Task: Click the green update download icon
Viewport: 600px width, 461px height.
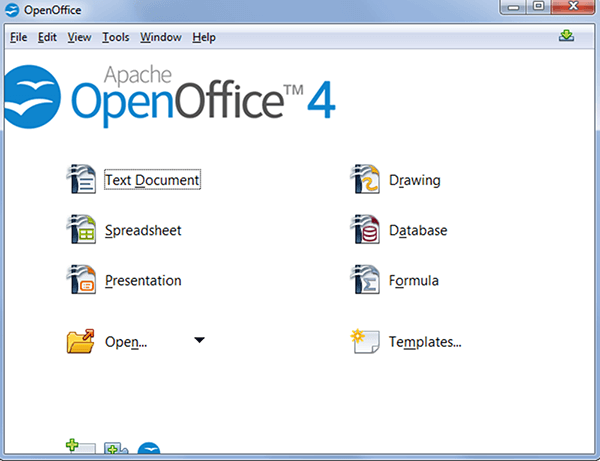Action: 567,37
